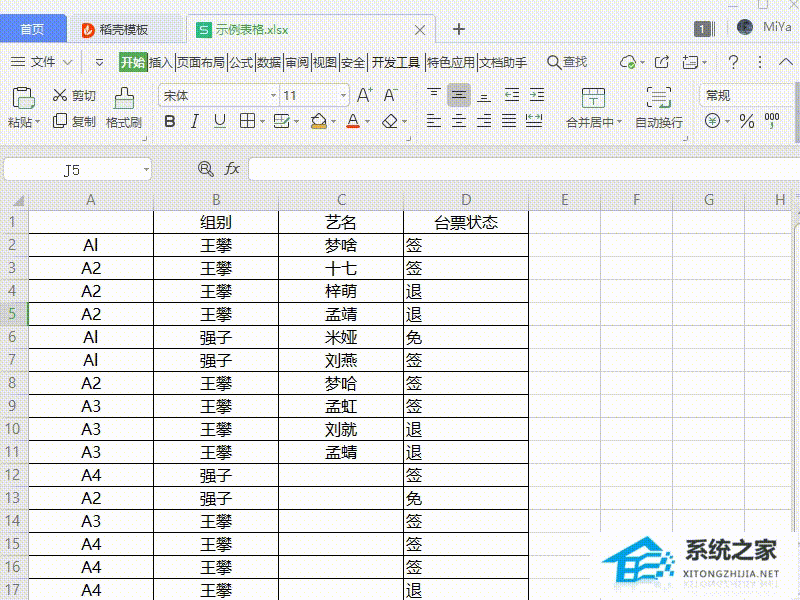Open the name box dropdown for J5
800x600 pixels.
coord(146,170)
